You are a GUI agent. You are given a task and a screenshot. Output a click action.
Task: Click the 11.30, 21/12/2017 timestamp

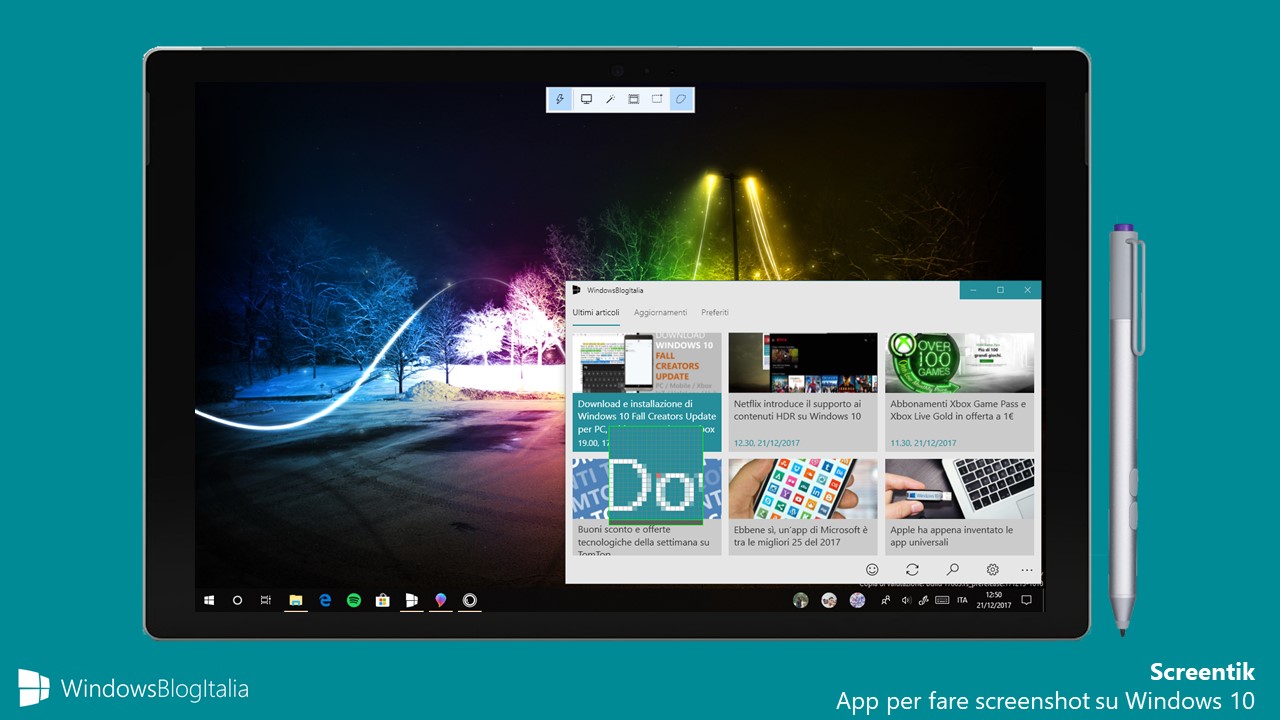(x=923, y=443)
